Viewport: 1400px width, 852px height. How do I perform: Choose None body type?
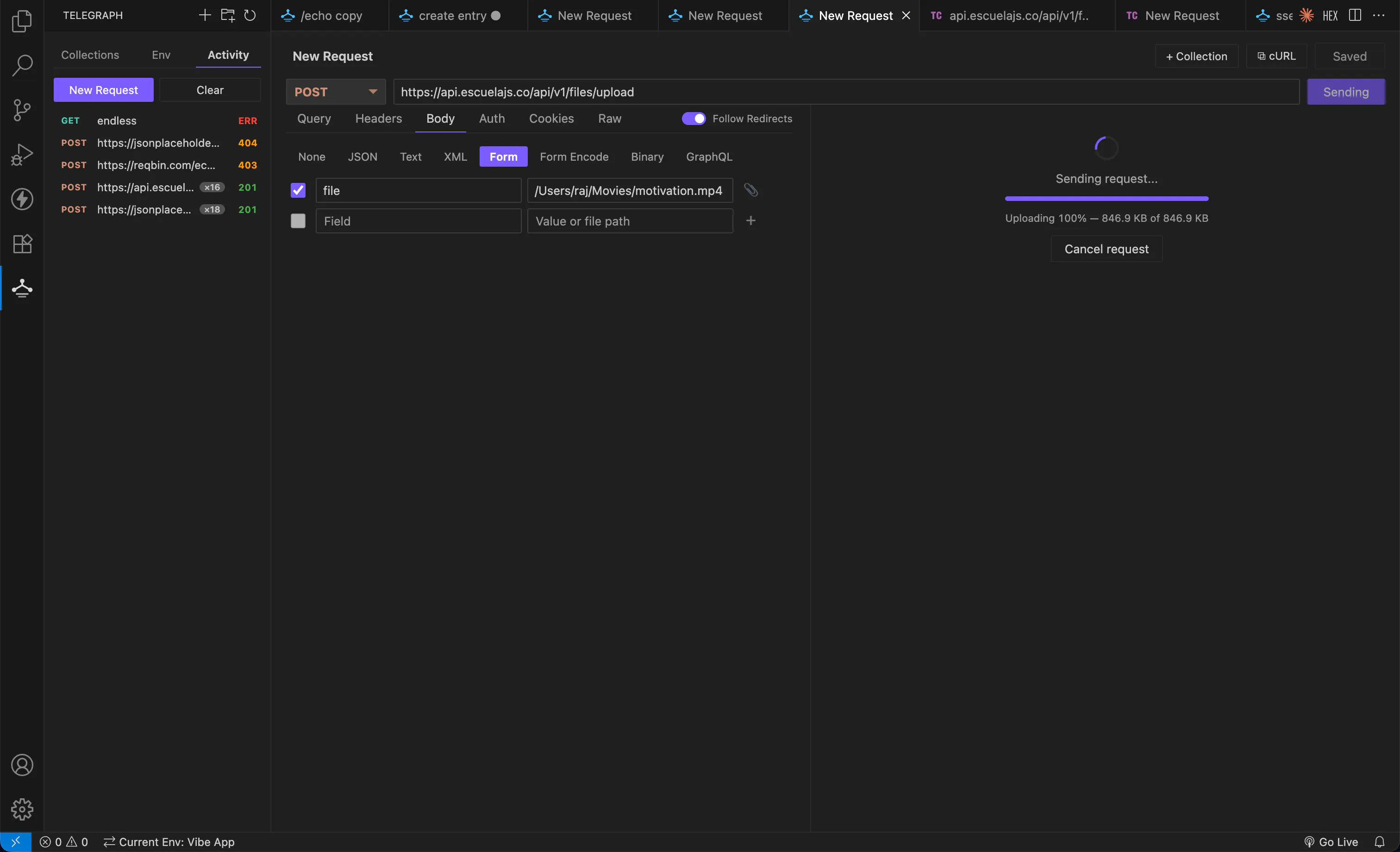coord(312,157)
